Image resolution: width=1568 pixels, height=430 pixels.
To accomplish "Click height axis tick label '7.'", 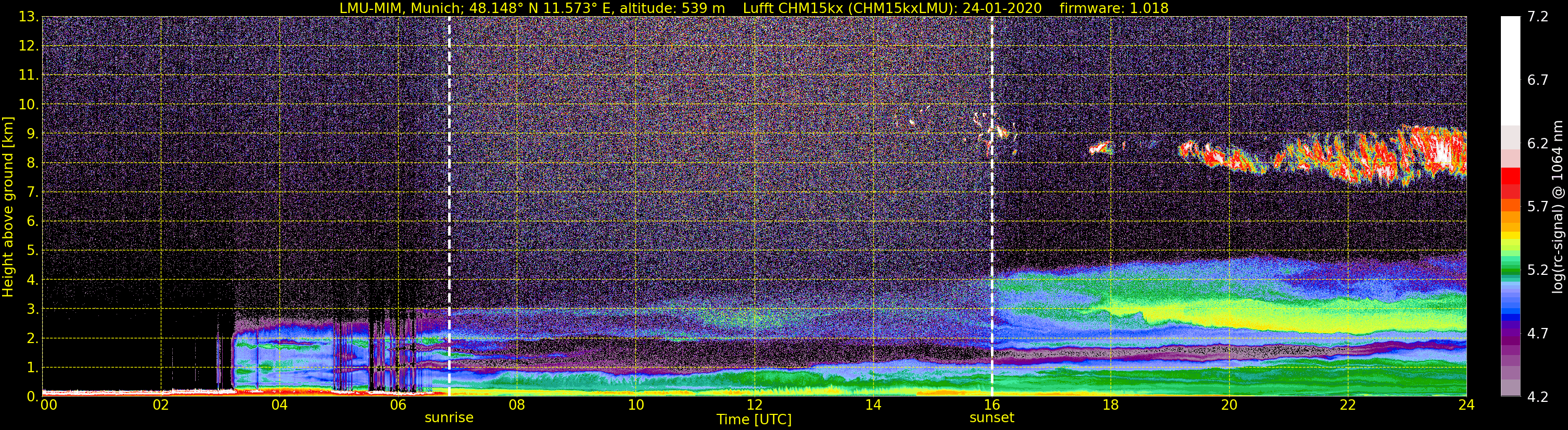I will (32, 193).
